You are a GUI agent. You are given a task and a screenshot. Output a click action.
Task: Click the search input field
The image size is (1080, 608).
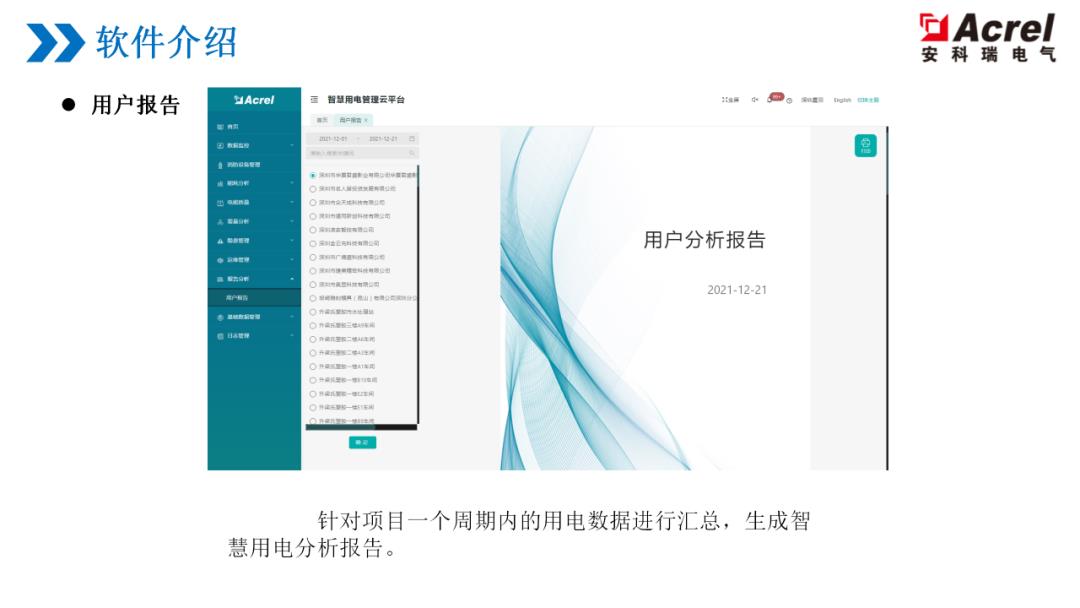pos(355,153)
